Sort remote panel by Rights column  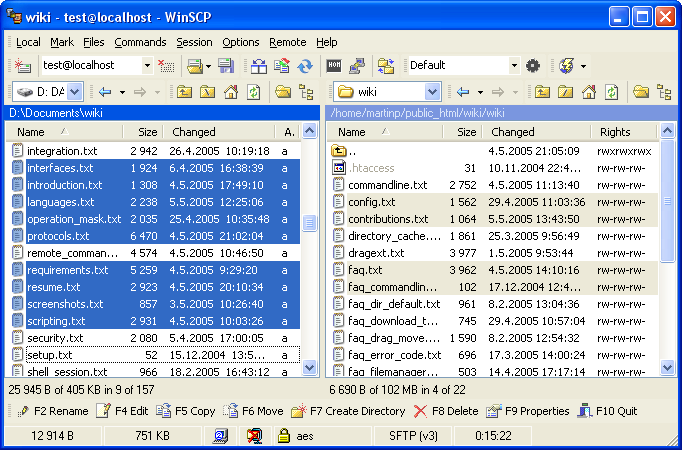click(624, 132)
